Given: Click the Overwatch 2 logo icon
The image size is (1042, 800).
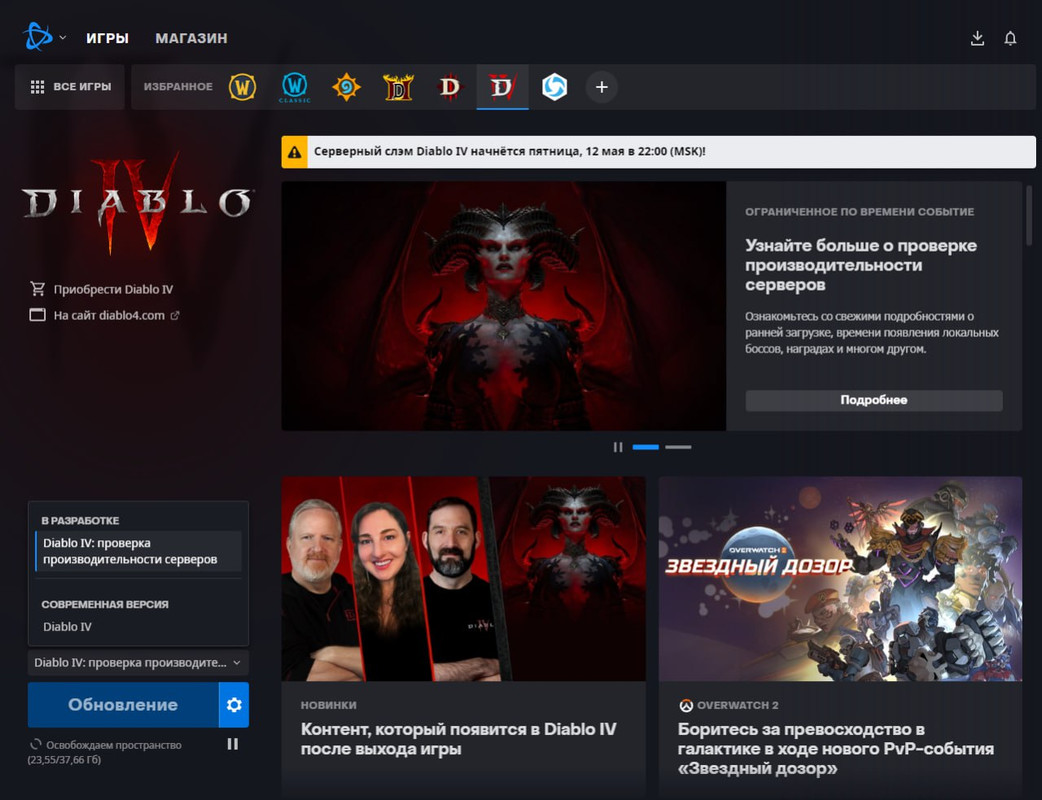Looking at the screenshot, I should [686, 705].
